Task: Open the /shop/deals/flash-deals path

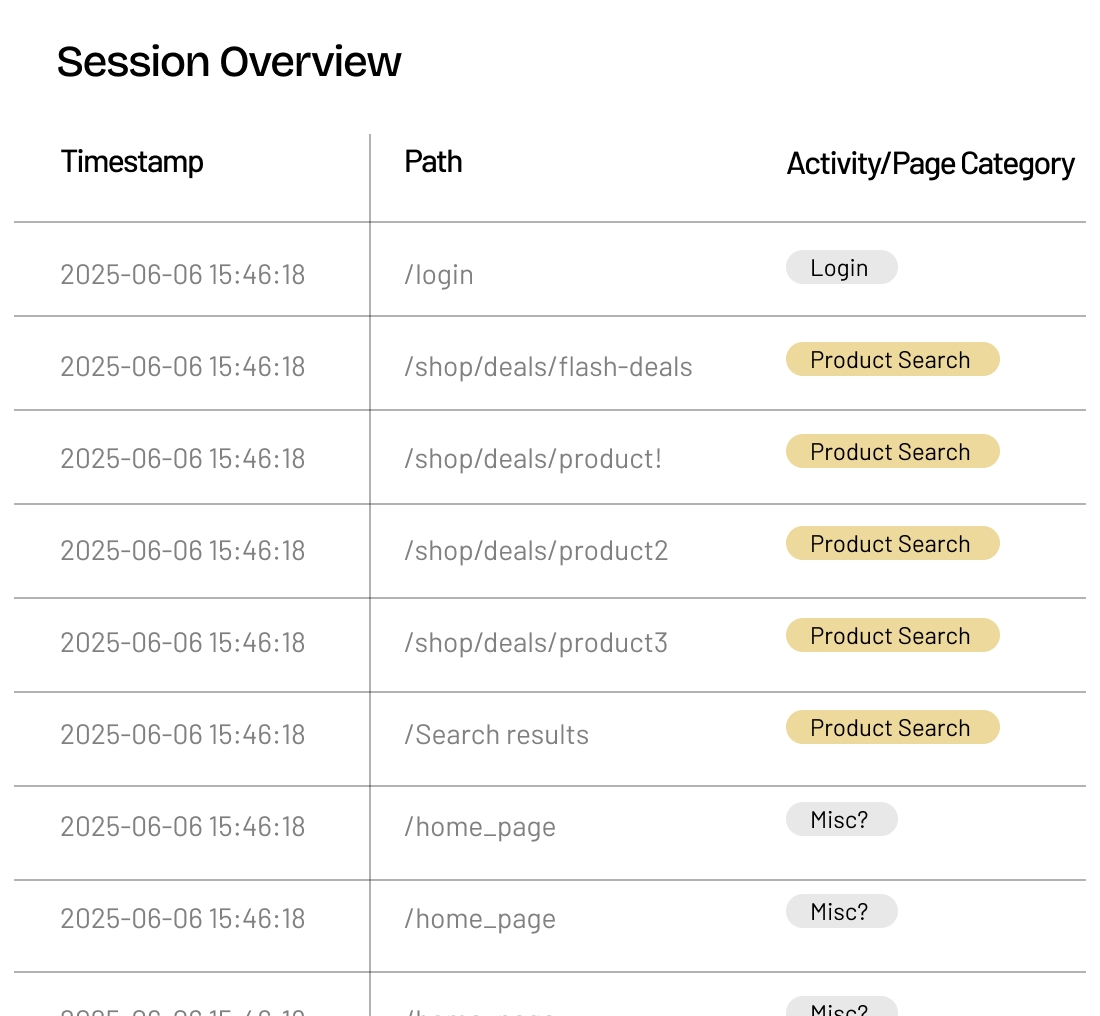Action: (548, 367)
